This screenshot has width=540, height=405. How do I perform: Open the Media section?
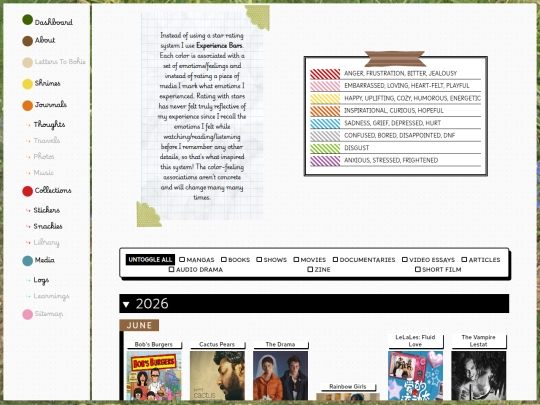tap(44, 260)
